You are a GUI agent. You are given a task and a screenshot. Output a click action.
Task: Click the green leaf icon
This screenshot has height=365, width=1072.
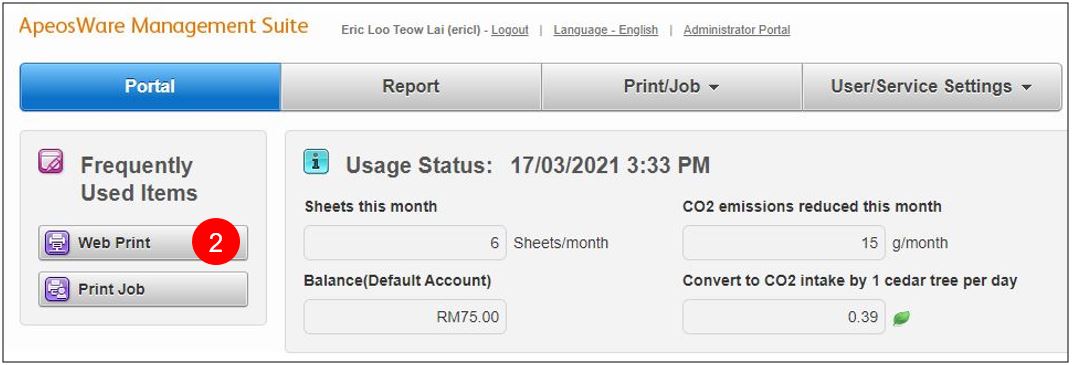(901, 318)
